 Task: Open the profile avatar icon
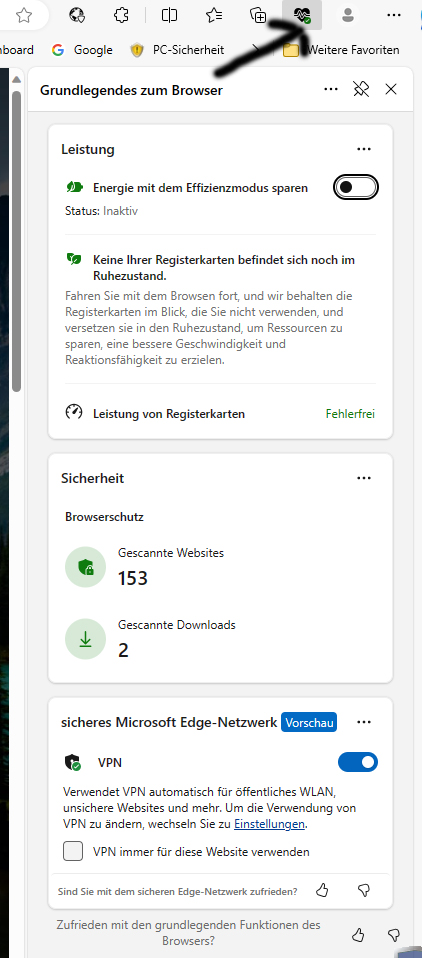[x=348, y=15]
